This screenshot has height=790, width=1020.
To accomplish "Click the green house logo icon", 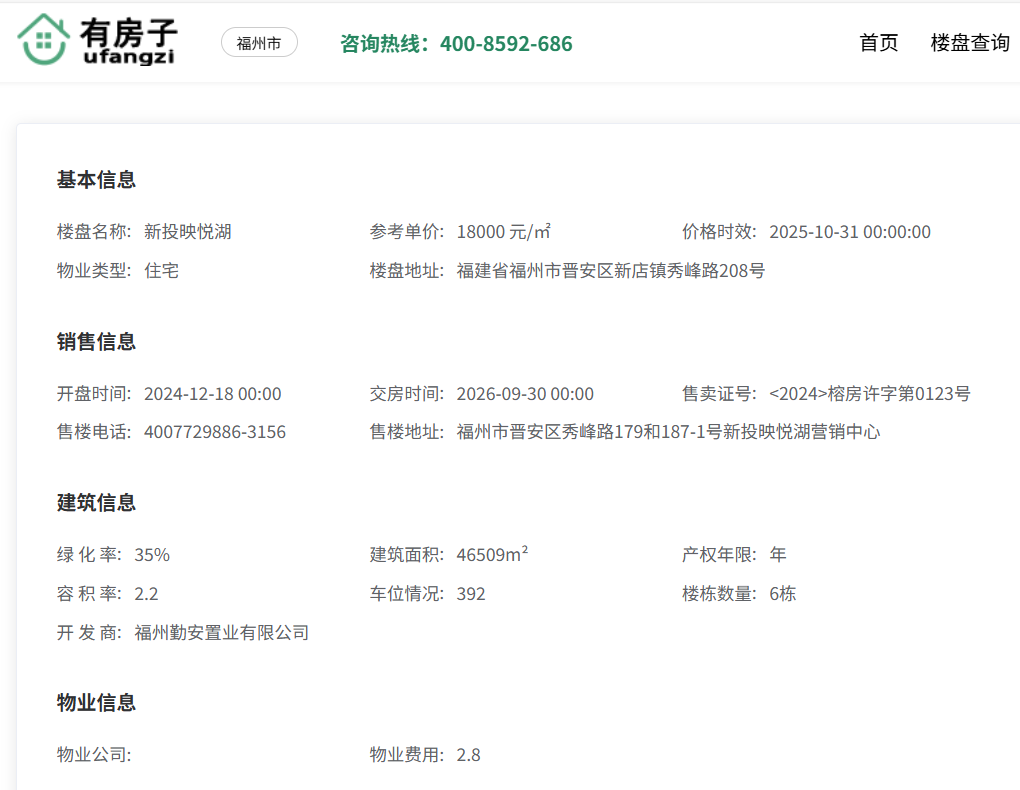I will point(43,40).
